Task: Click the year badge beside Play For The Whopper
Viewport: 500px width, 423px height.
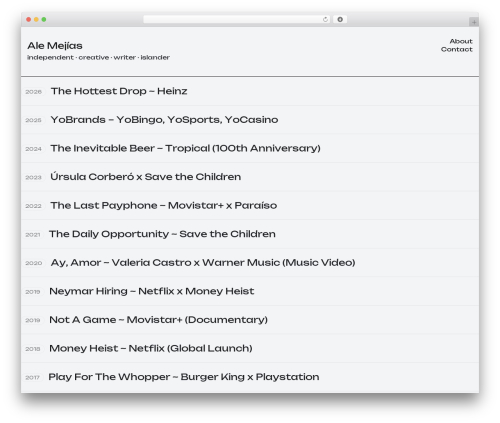Action: [32, 378]
